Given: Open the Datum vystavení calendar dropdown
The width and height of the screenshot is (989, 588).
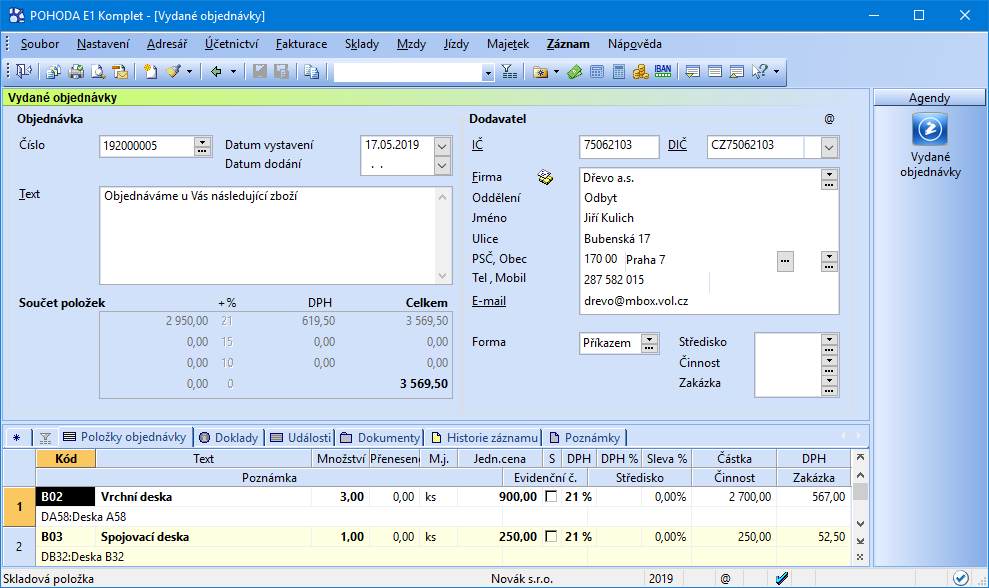Looking at the screenshot, I should [x=442, y=146].
